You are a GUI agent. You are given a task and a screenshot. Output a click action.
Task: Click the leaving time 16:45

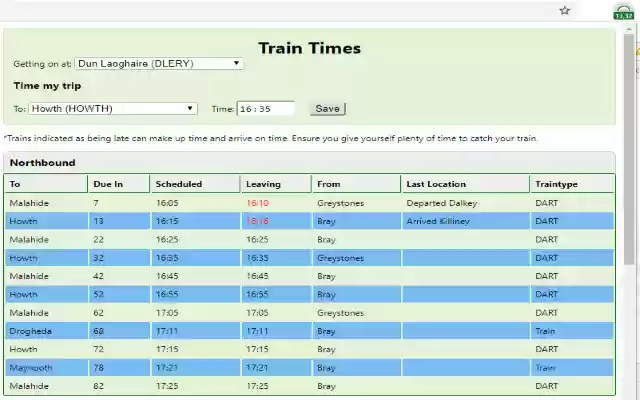coord(258,276)
